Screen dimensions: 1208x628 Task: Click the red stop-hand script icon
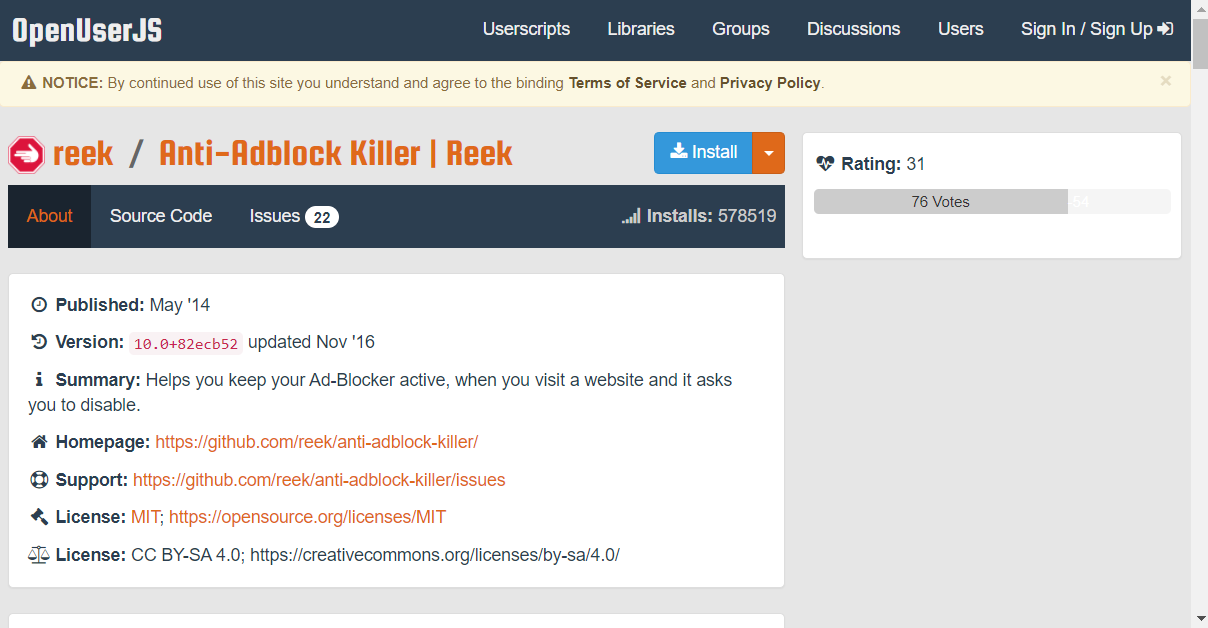tap(26, 154)
